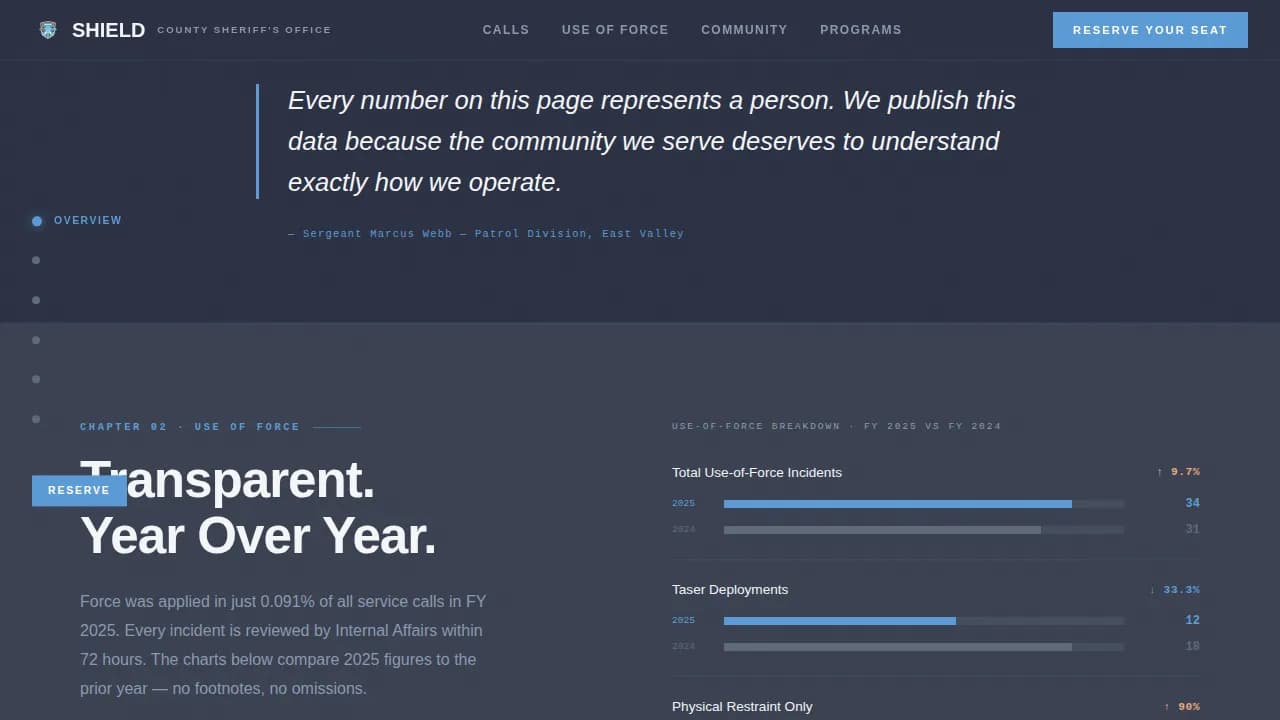Viewport: 1280px width, 720px height.
Task: Navigate to the Programs section
Action: tap(861, 30)
